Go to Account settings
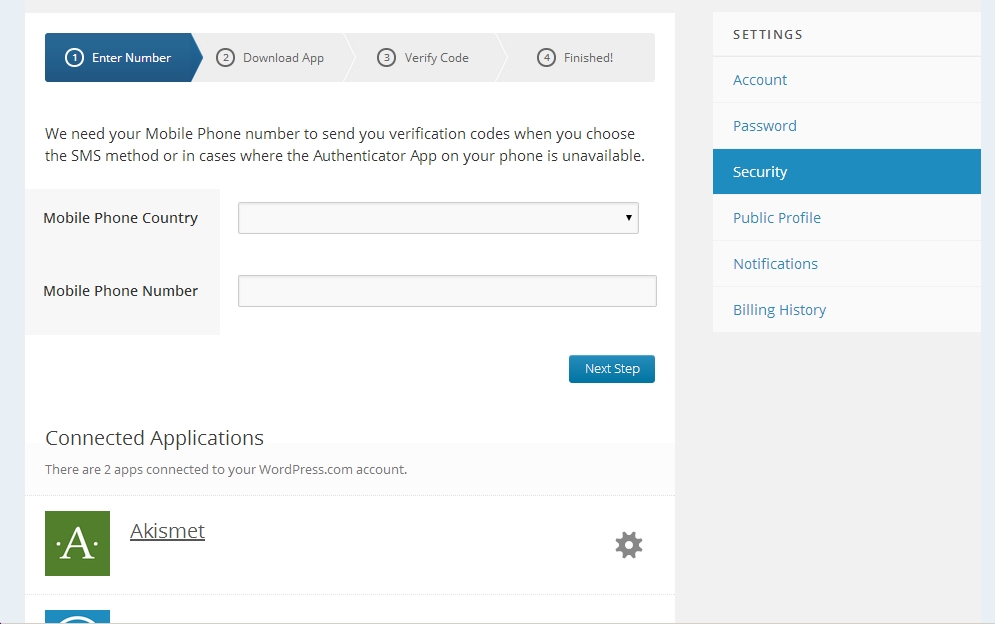 pos(760,80)
